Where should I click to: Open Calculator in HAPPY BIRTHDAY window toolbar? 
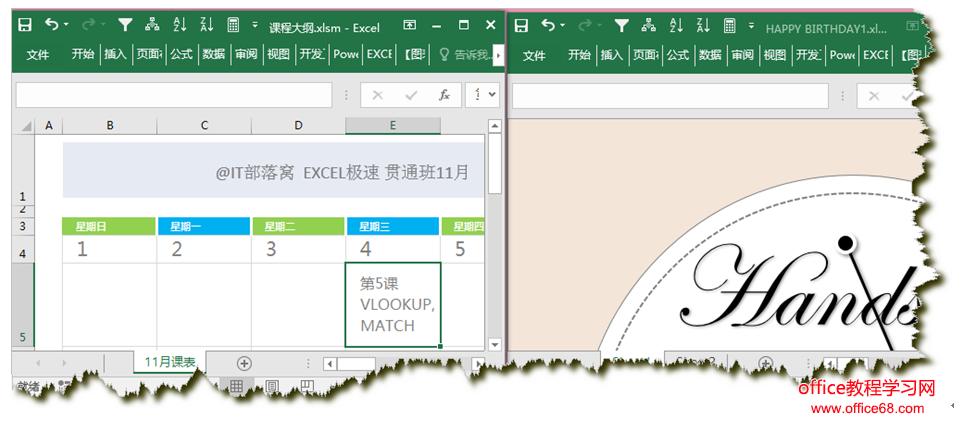pyautogui.click(x=729, y=25)
